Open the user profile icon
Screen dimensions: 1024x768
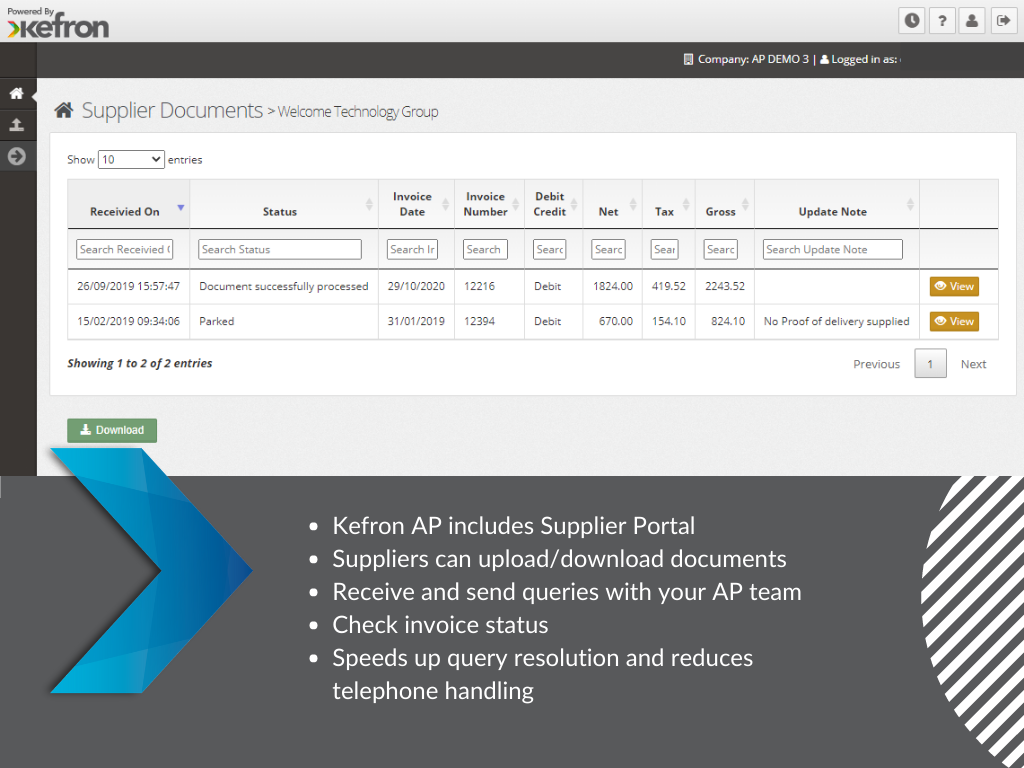tap(972, 21)
